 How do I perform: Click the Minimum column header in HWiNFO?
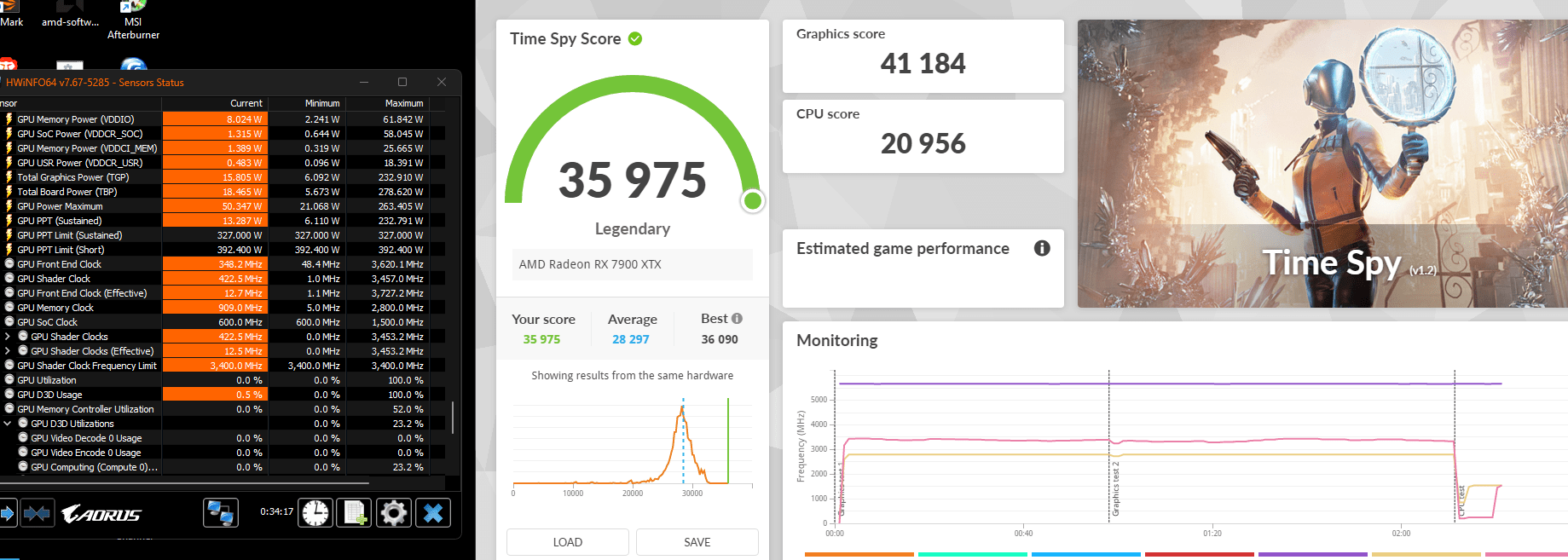click(322, 103)
